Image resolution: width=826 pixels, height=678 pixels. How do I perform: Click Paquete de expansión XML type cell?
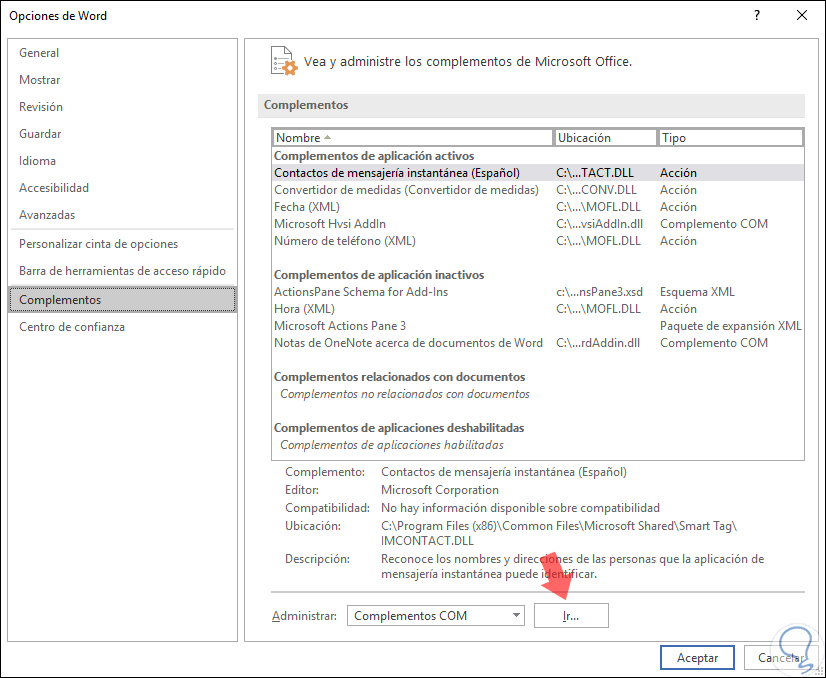tap(731, 326)
